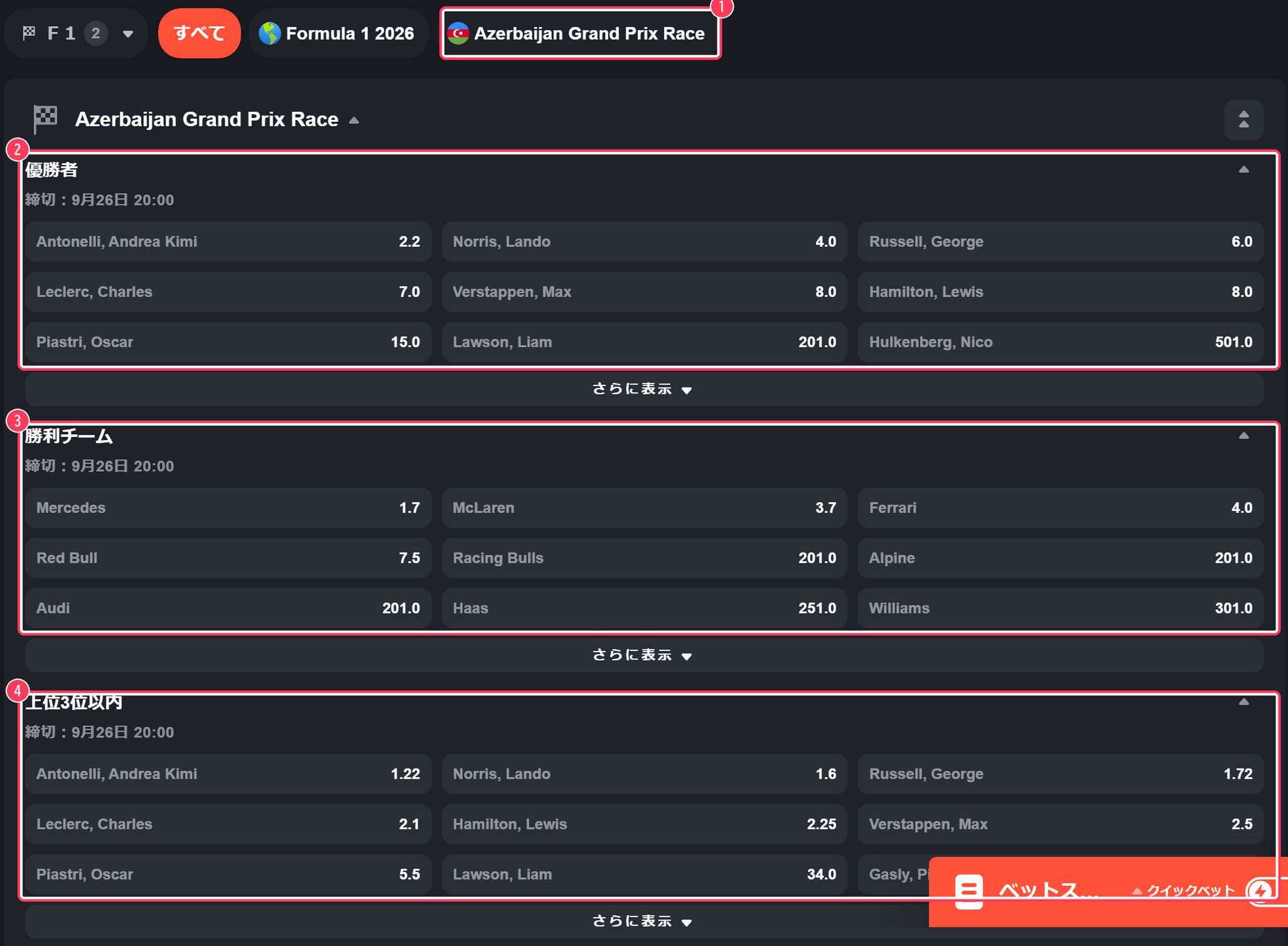Viewport: 1288px width, 946px height.
Task: Collapse the 上位3位以内 market section
Action: point(1243,702)
